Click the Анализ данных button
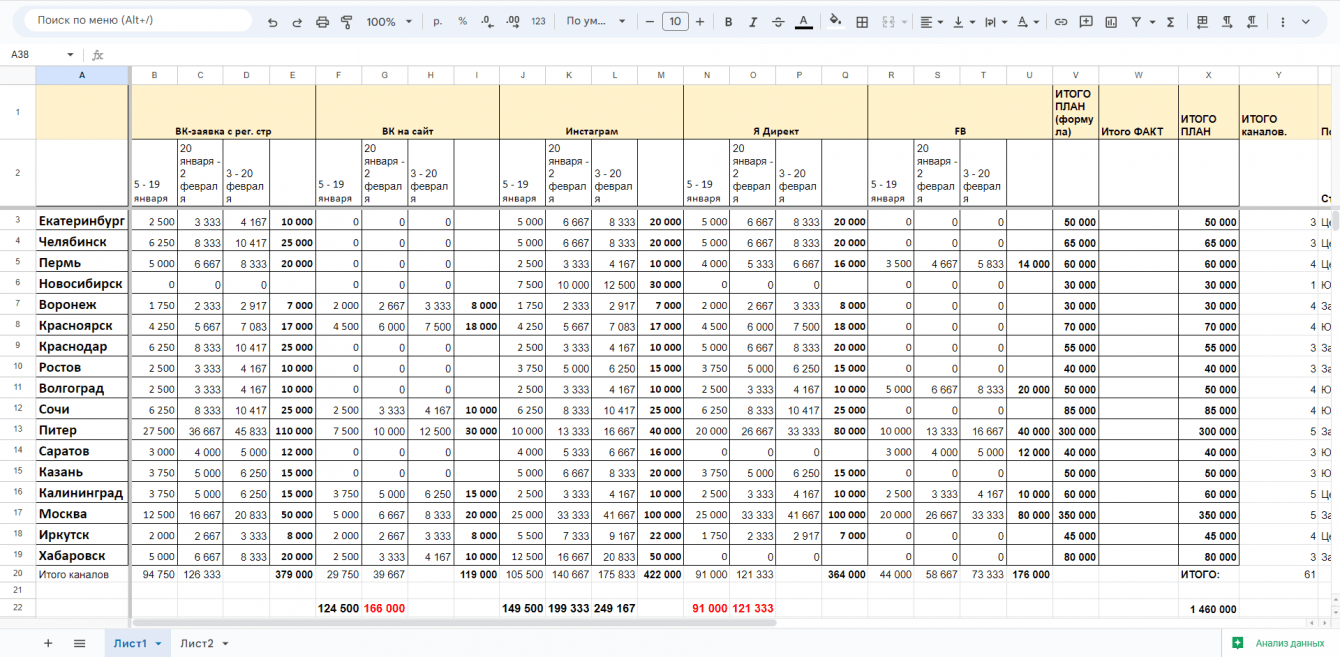Image resolution: width=1340 pixels, height=657 pixels. click(x=1280, y=643)
